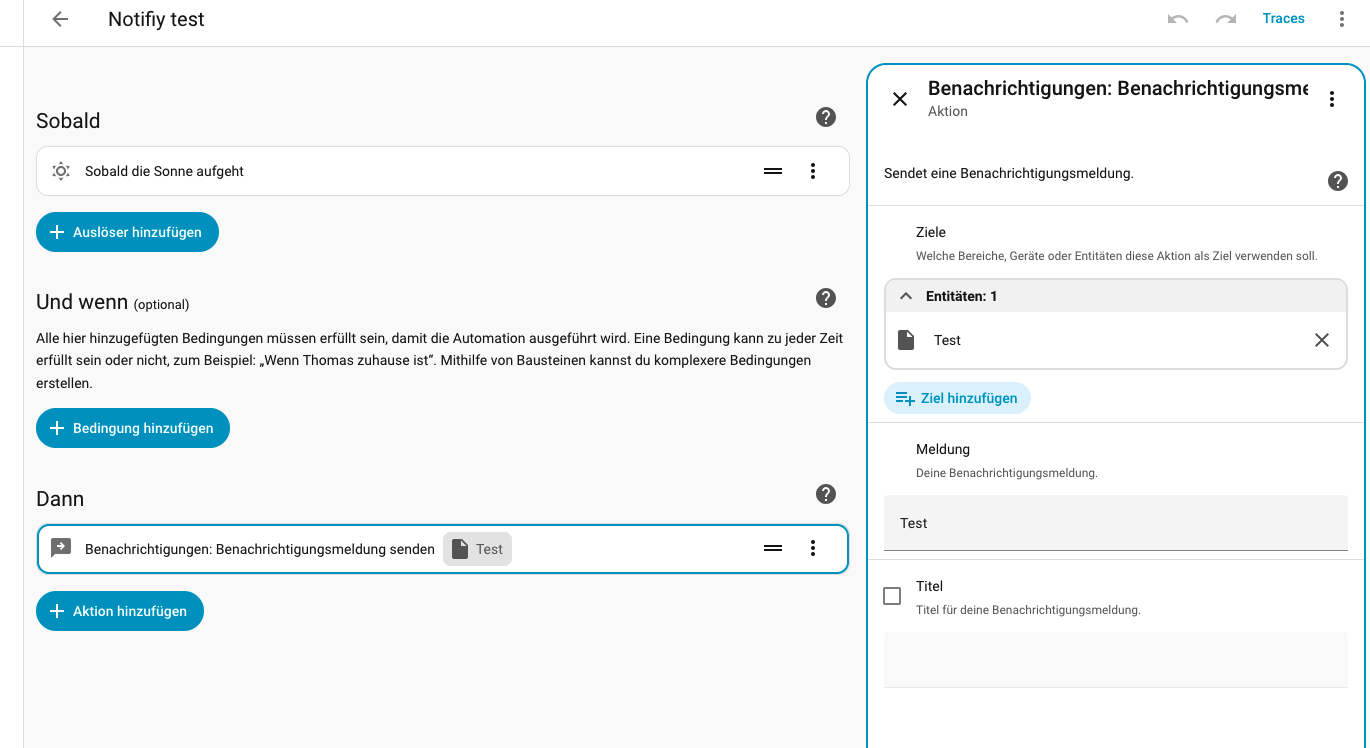Click the redo icon in the header
1370x748 pixels.
(1226, 19)
